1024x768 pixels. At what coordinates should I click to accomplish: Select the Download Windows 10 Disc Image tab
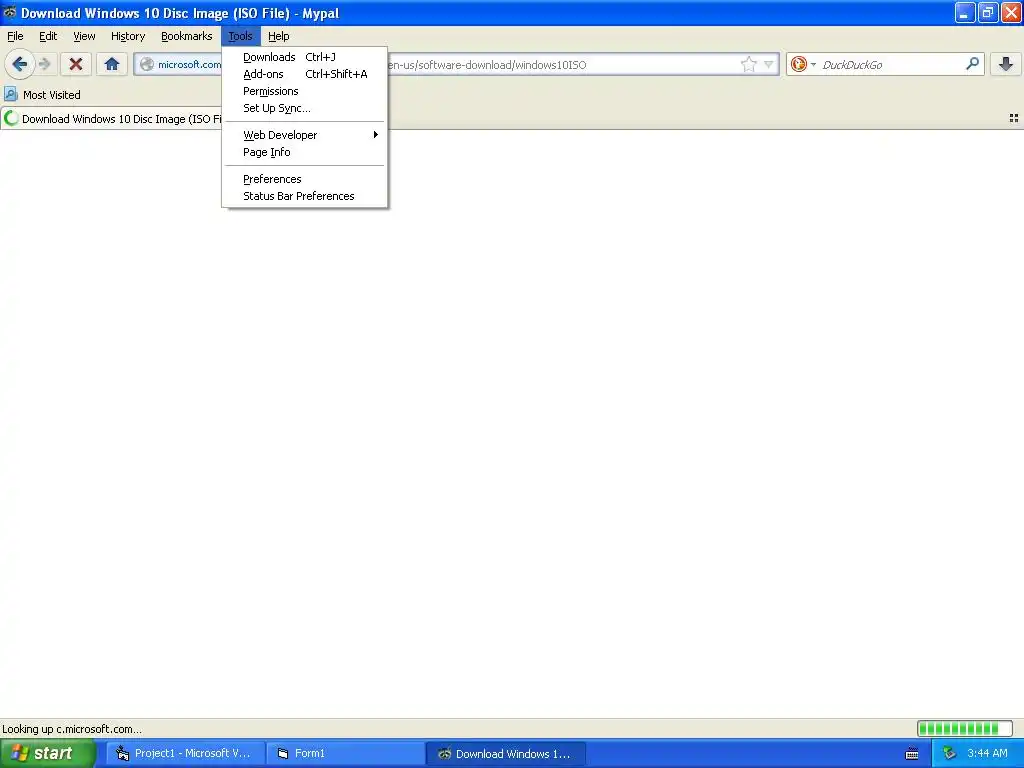click(x=112, y=119)
